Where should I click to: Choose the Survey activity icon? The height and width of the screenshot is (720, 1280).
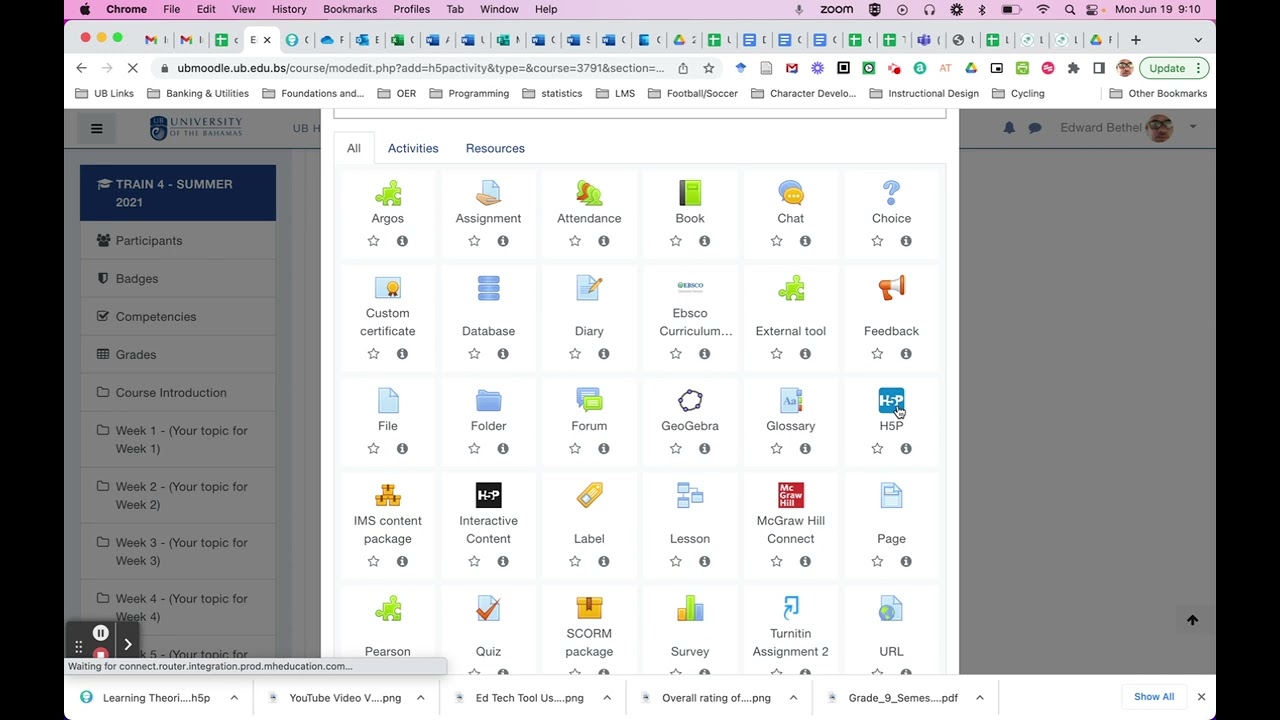pos(690,609)
